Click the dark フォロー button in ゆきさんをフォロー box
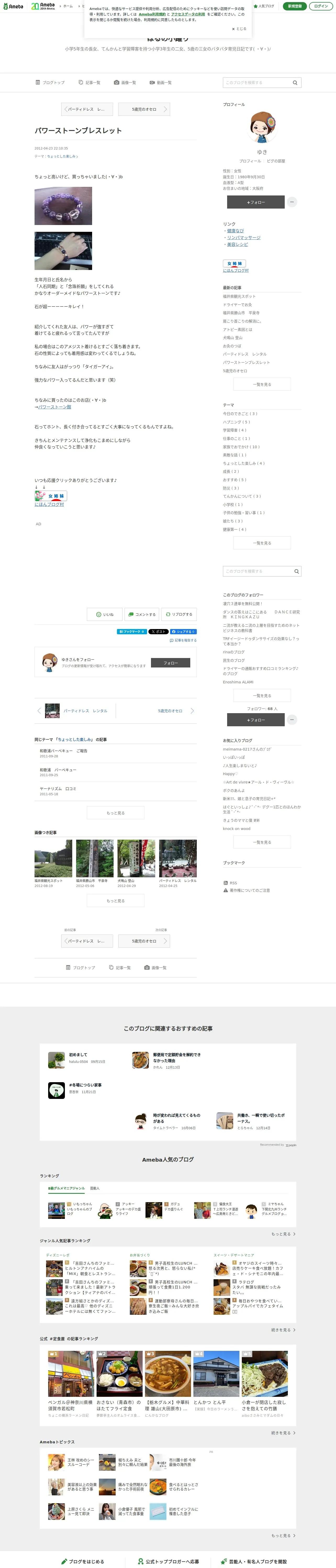The image size is (336, 1568). [171, 663]
